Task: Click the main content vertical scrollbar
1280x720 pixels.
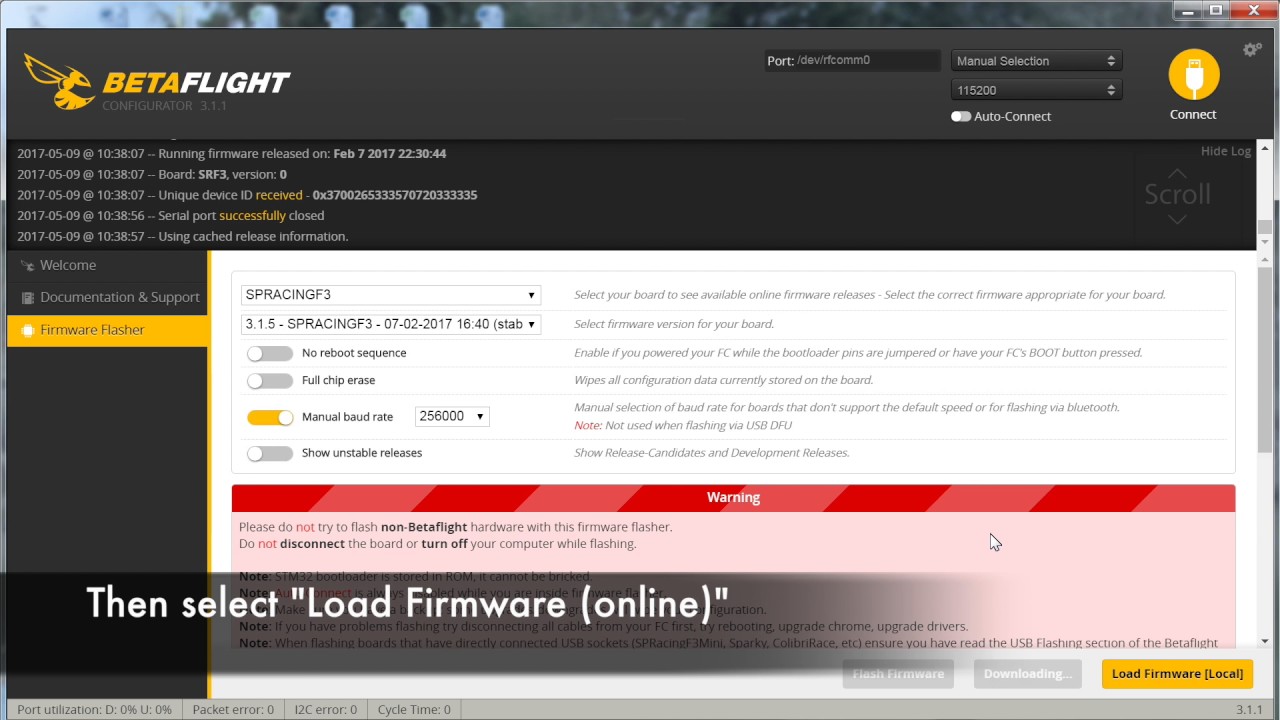Action: click(x=1265, y=448)
